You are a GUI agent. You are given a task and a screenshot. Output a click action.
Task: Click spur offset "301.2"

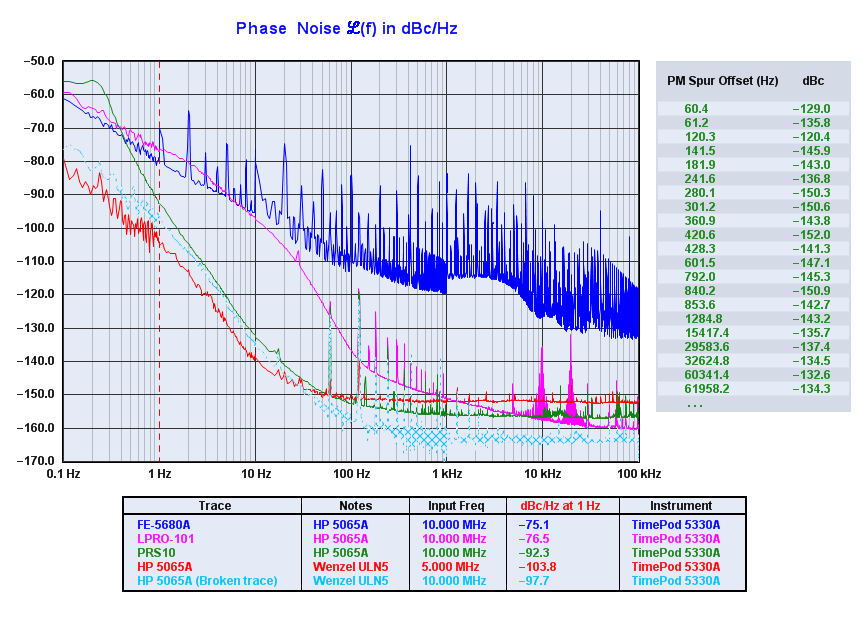pos(700,207)
